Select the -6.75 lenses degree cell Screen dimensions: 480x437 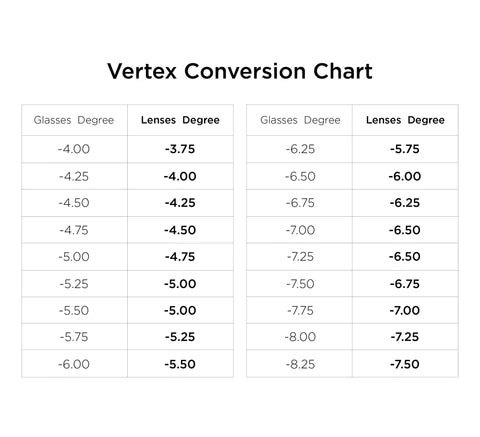405,284
